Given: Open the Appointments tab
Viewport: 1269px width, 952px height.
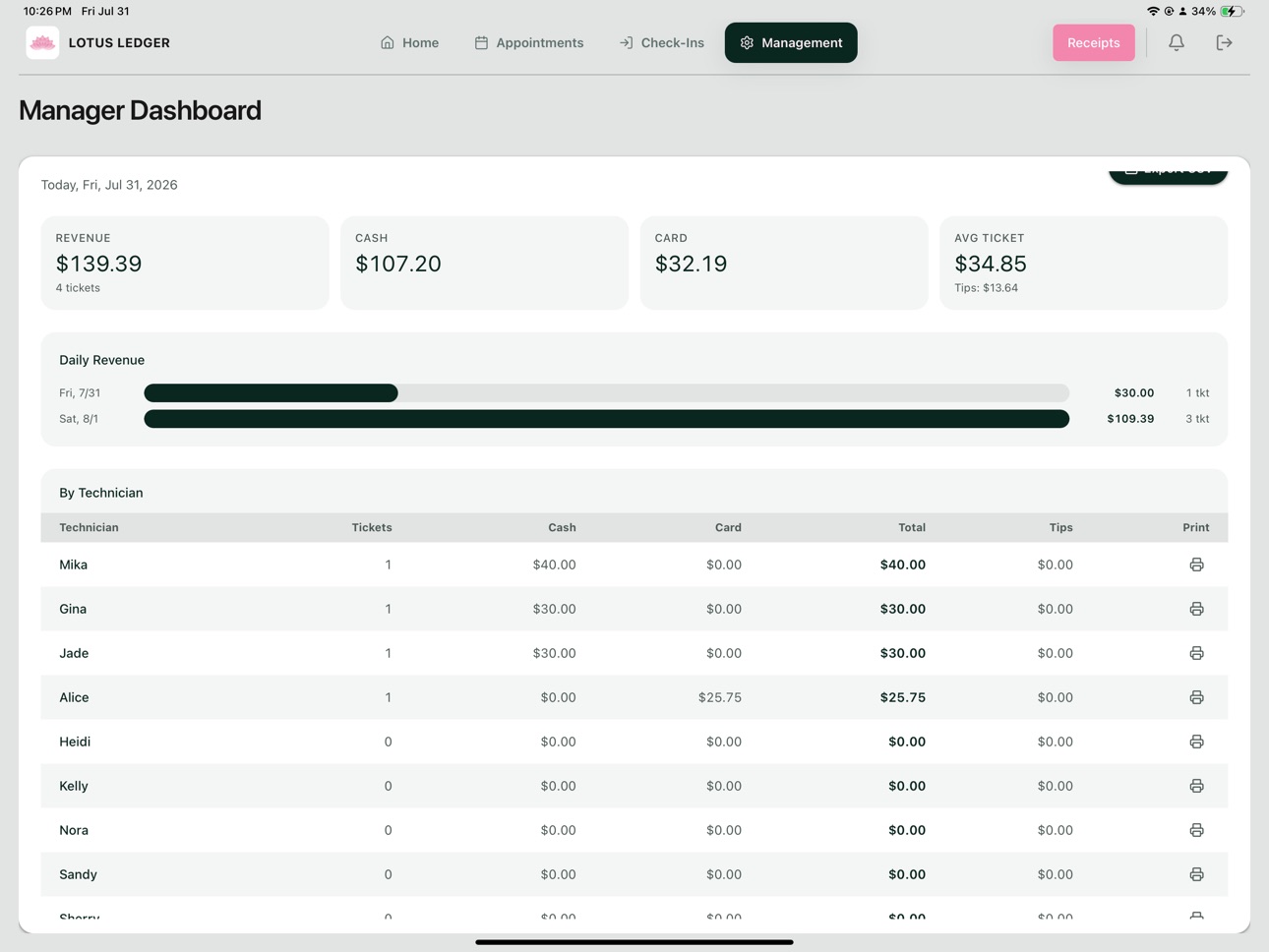Looking at the screenshot, I should point(529,42).
